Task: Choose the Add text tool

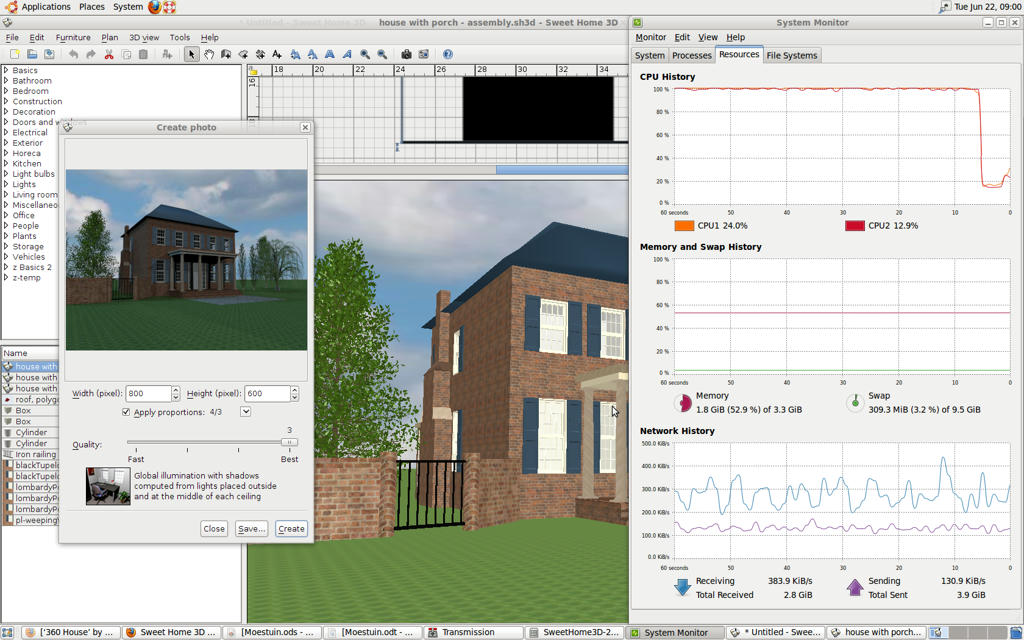Action: (x=277, y=54)
